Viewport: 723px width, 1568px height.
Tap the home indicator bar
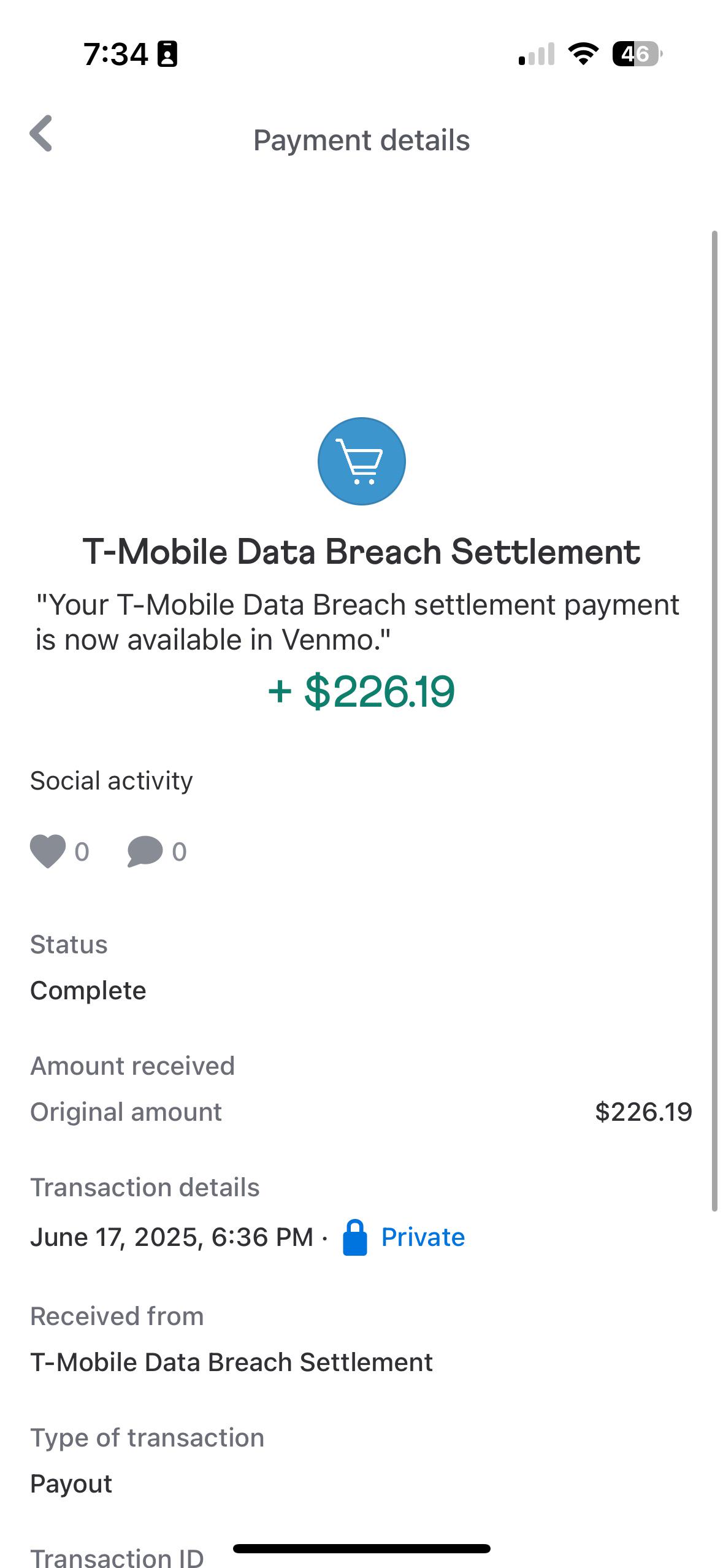[x=361, y=1548]
